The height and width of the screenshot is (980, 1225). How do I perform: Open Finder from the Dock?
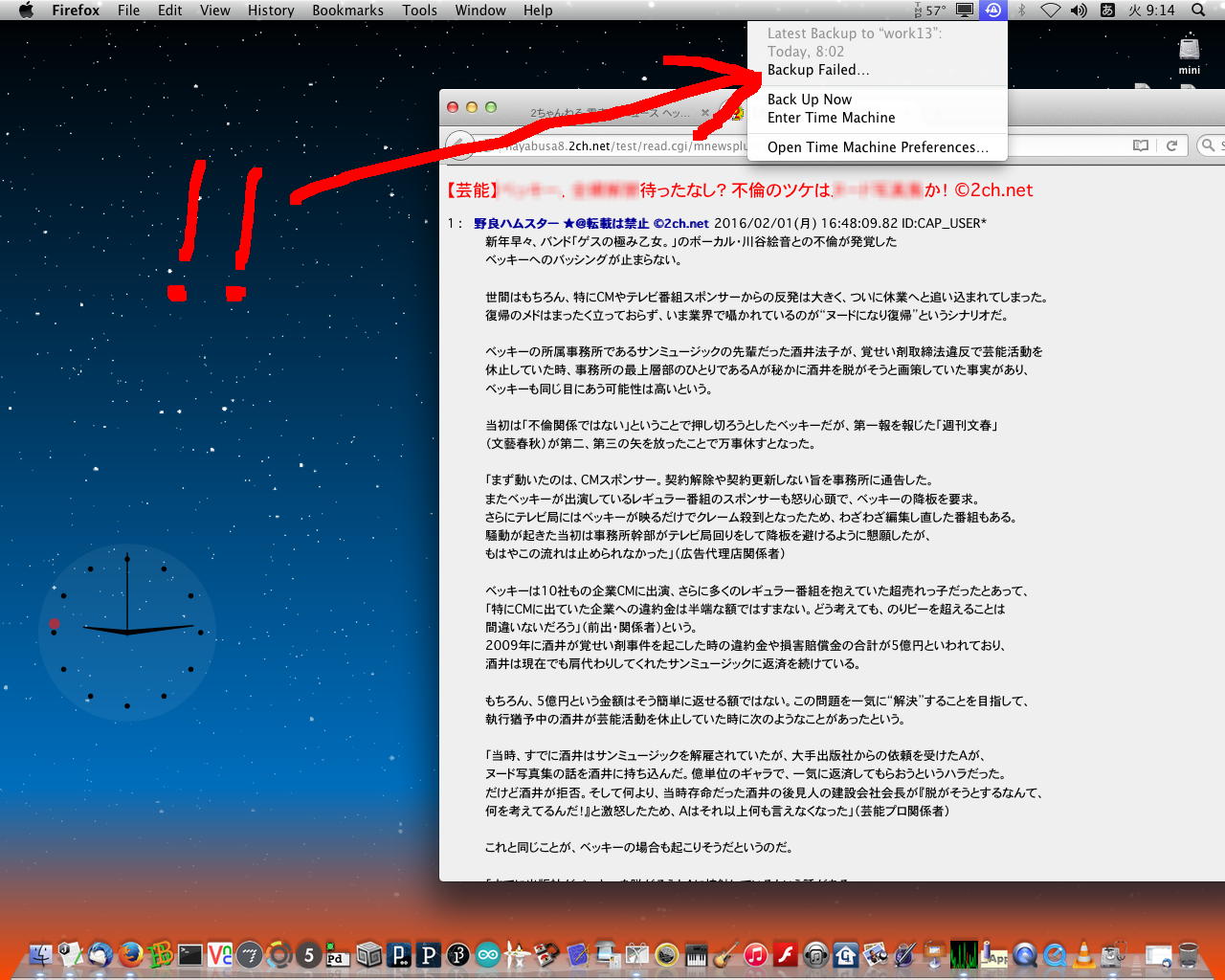tap(40, 954)
